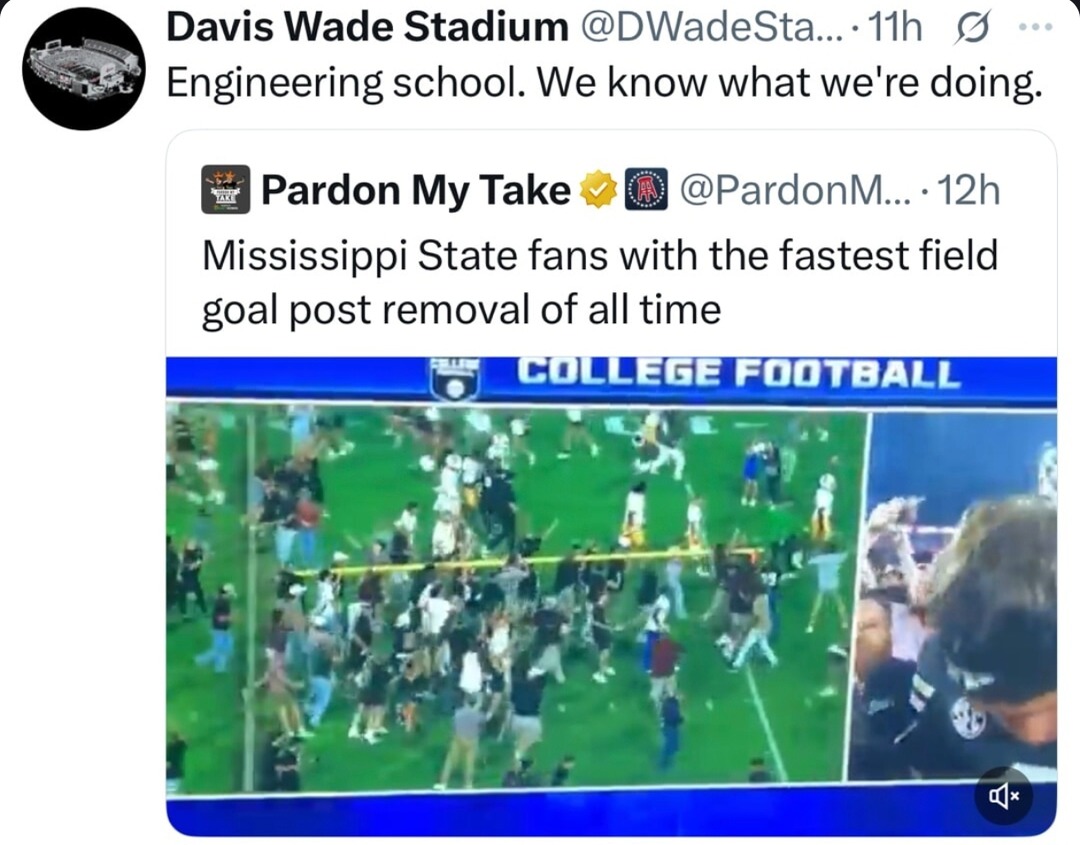
Task: Click the College Football banner in video
Action: tap(738, 373)
